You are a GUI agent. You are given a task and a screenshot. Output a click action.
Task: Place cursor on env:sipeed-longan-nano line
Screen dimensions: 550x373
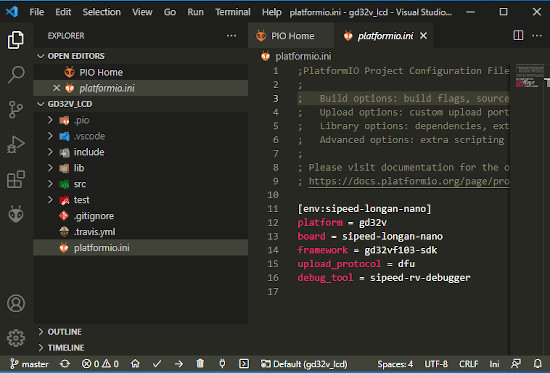[x=364, y=209]
